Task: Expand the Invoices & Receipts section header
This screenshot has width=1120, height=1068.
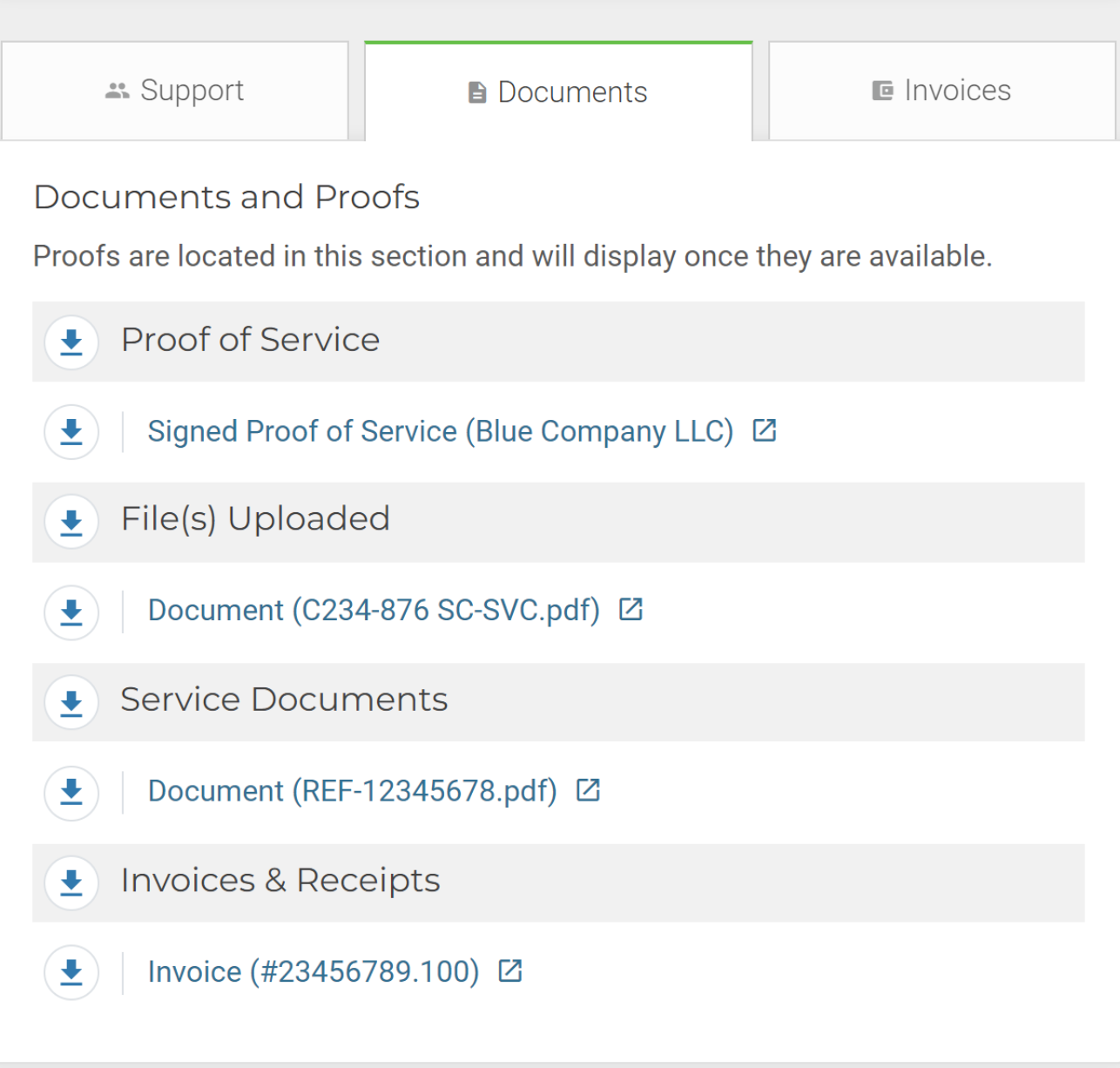Action: pyautogui.click(x=280, y=881)
